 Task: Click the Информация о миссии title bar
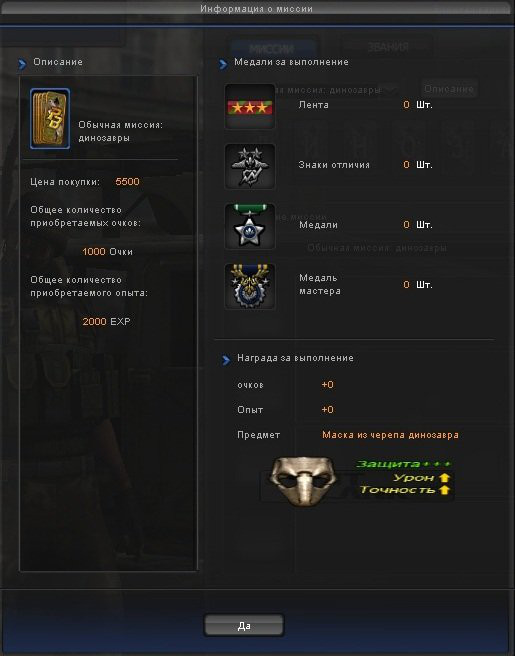click(x=256, y=8)
